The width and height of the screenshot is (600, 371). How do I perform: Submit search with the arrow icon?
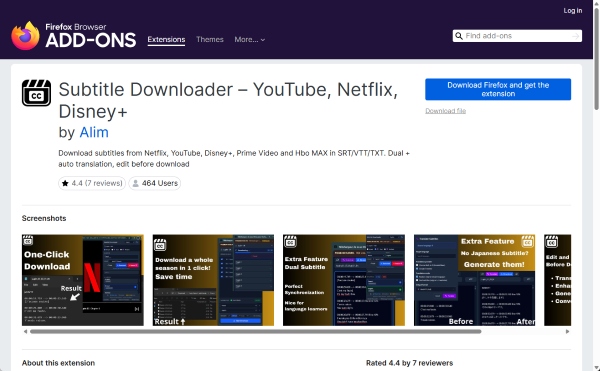pyautogui.click(x=575, y=36)
